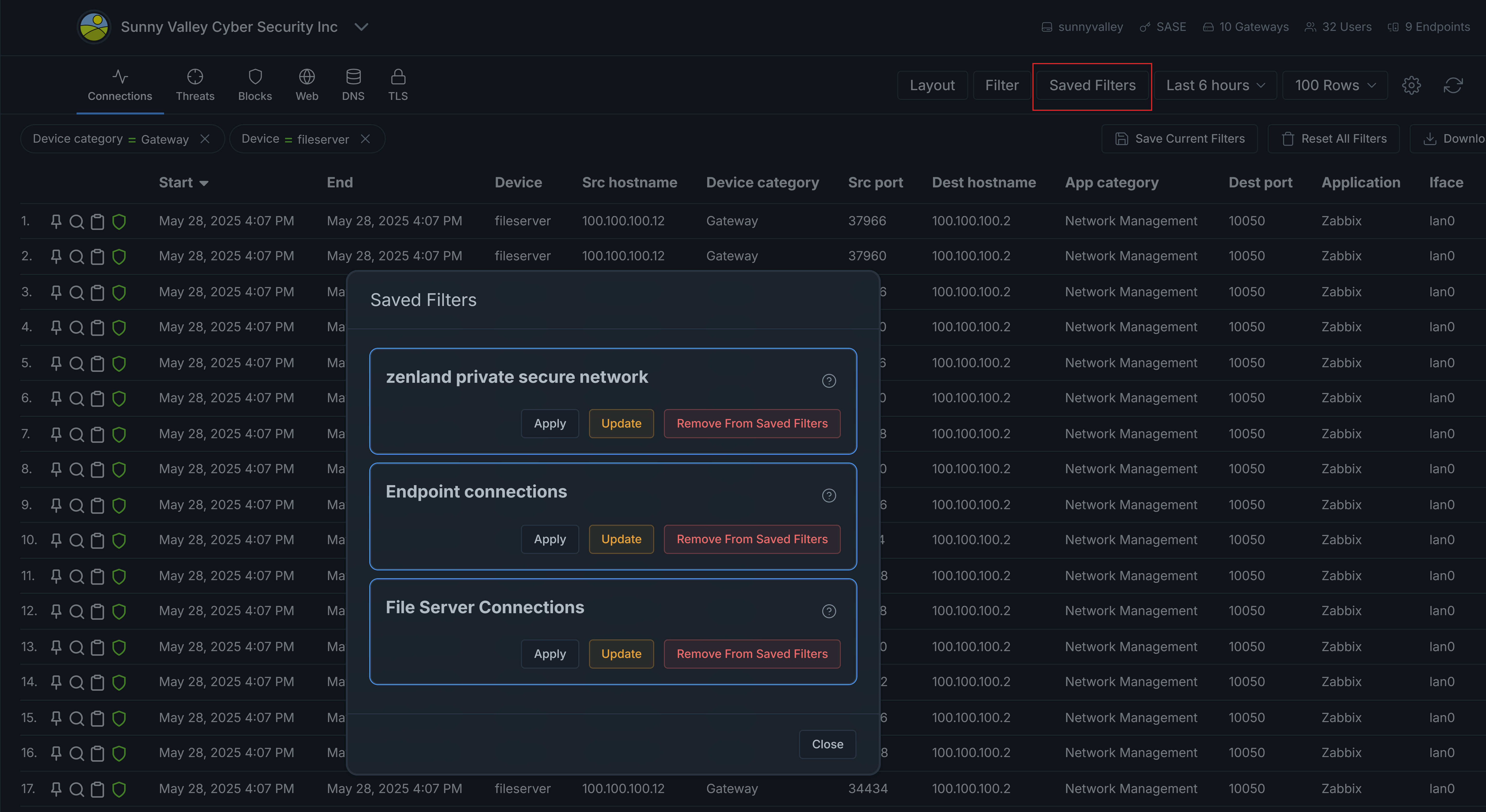Image resolution: width=1486 pixels, height=812 pixels.
Task: Apply the Endpoint connections filter
Action: 550,539
